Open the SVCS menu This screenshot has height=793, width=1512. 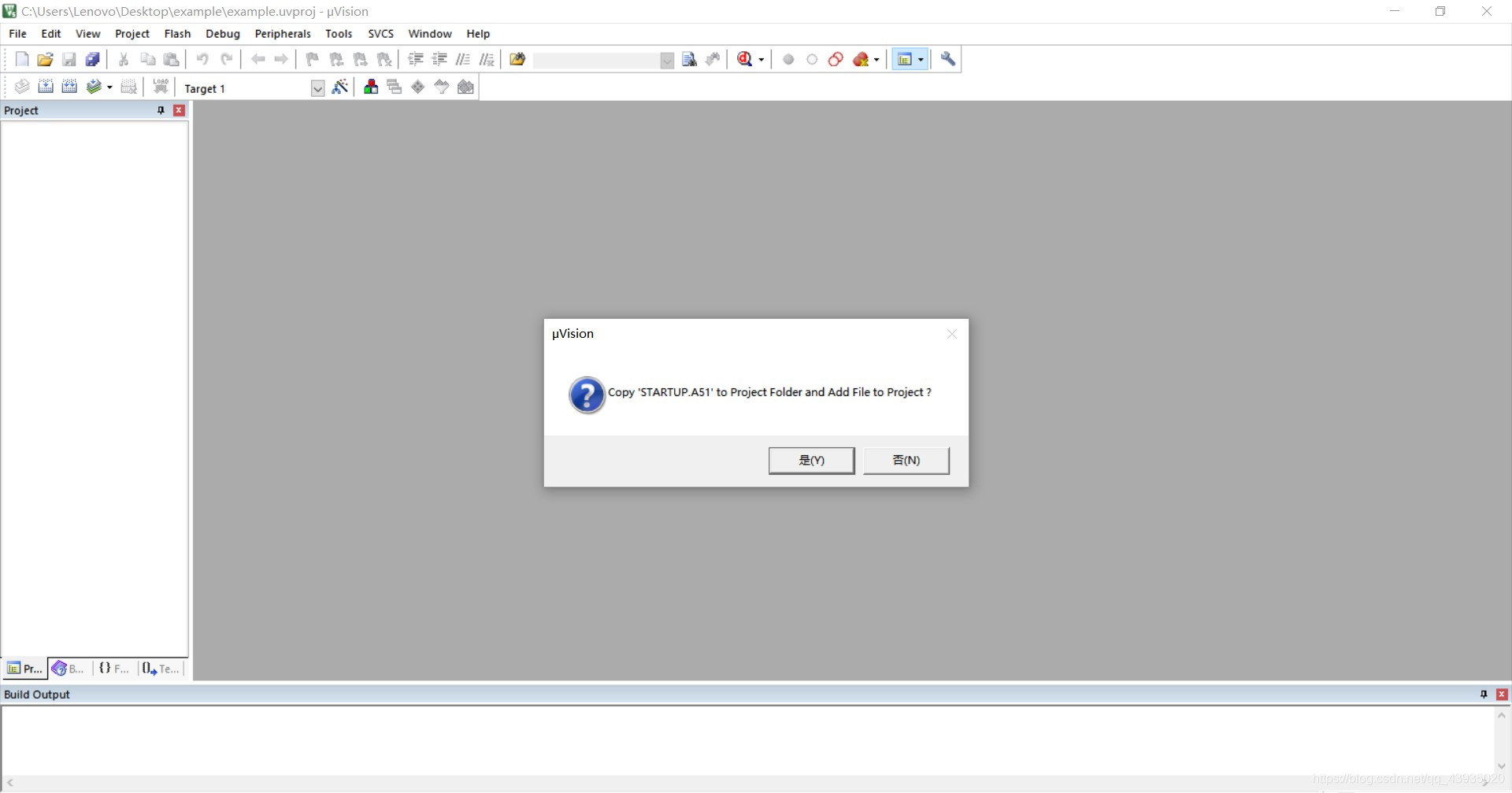(x=380, y=34)
